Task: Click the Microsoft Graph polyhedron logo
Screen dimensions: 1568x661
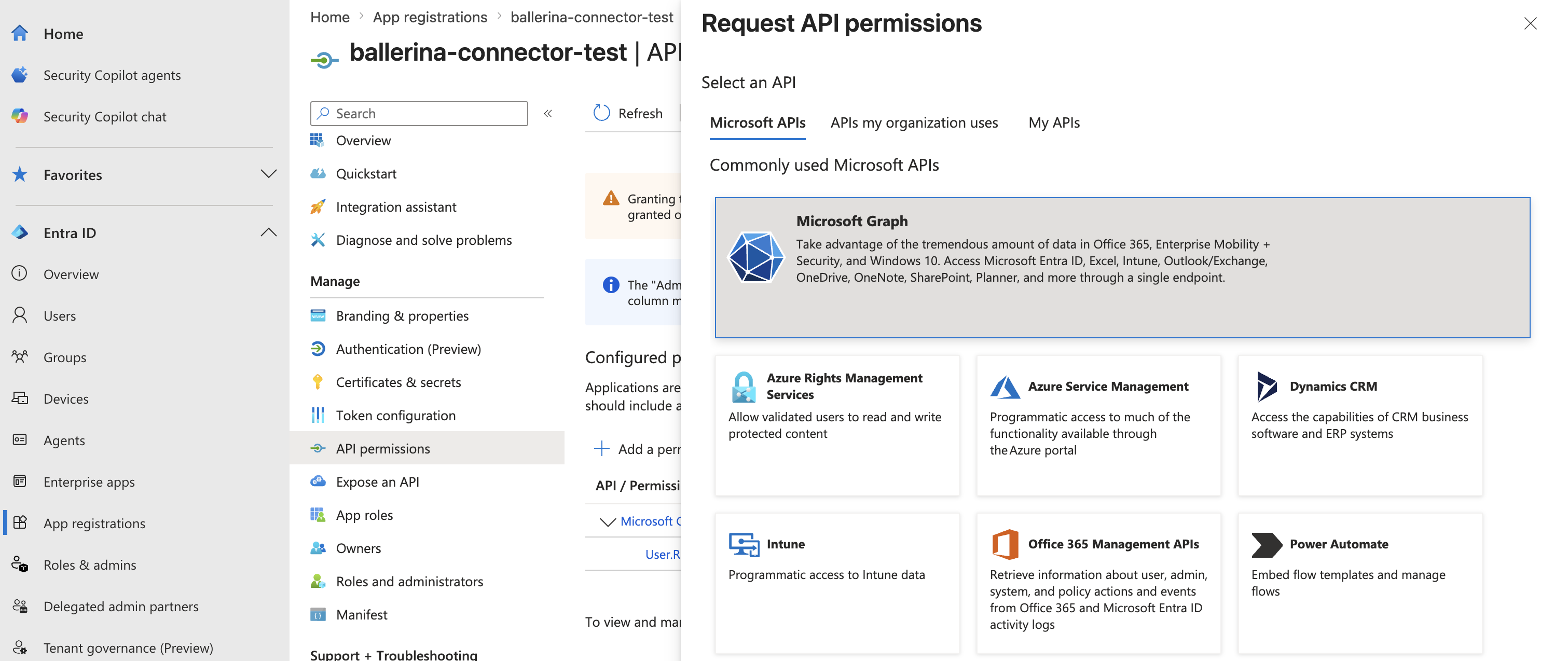Action: point(756,257)
